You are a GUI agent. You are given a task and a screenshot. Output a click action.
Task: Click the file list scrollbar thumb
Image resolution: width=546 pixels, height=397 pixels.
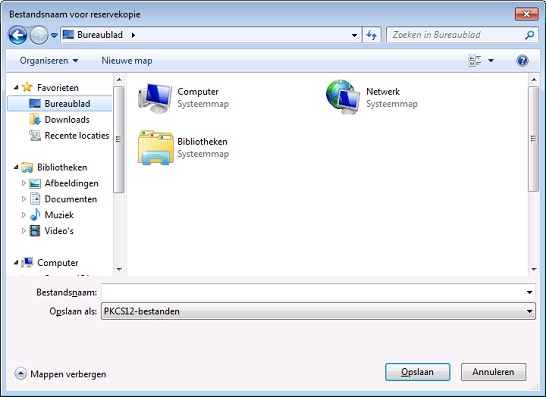tap(533, 139)
